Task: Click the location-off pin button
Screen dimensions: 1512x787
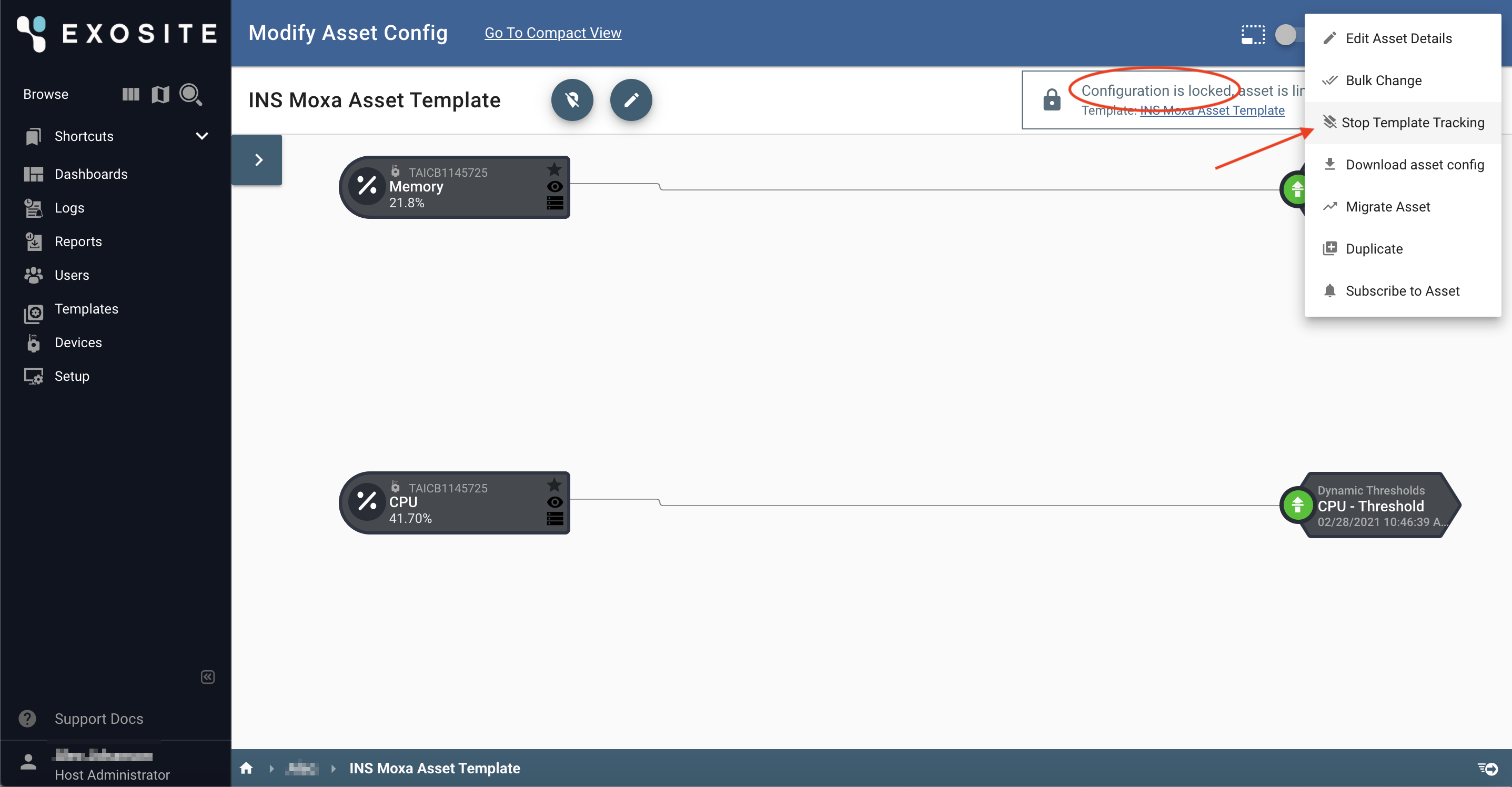Action: pyautogui.click(x=572, y=100)
